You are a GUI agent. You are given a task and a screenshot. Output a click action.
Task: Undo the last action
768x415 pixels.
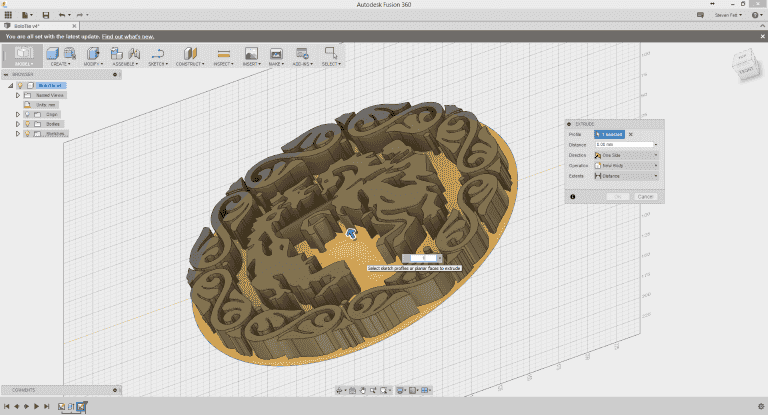point(62,15)
